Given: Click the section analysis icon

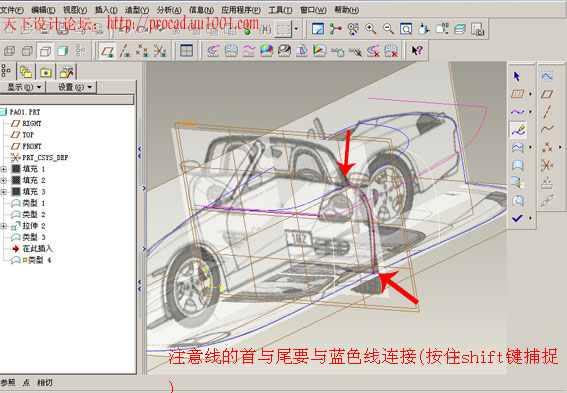Looking at the screenshot, I should (231, 51).
